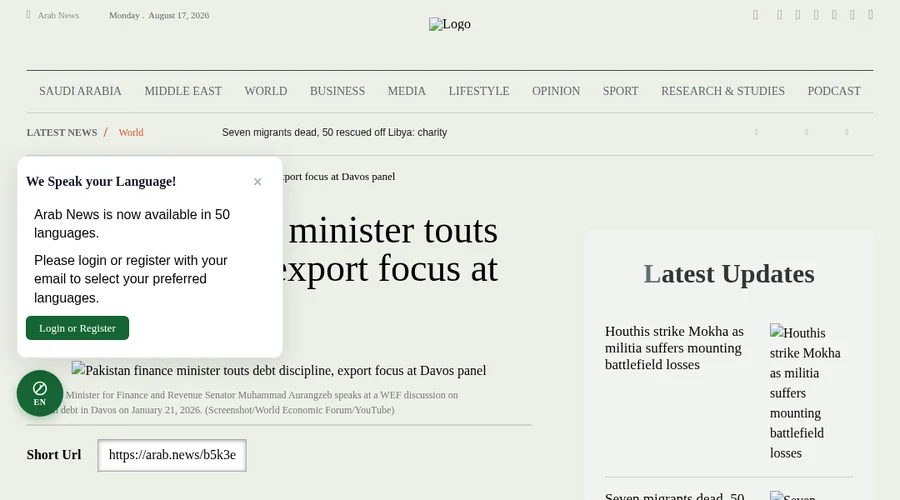The width and height of the screenshot is (900, 500).
Task: Click the Pakistan finance minister article image
Action: [279, 370]
